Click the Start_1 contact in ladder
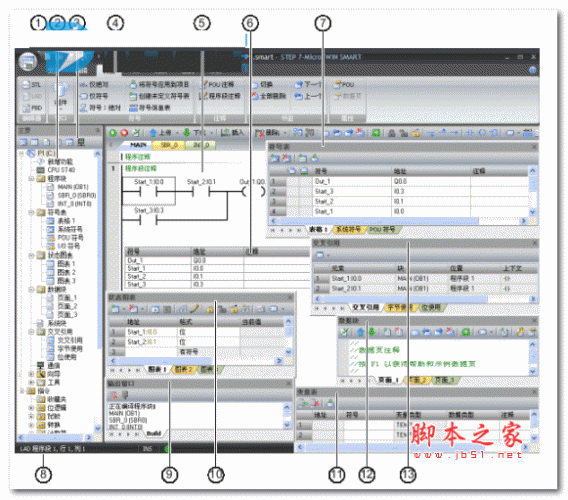568x500 pixels. 149,192
